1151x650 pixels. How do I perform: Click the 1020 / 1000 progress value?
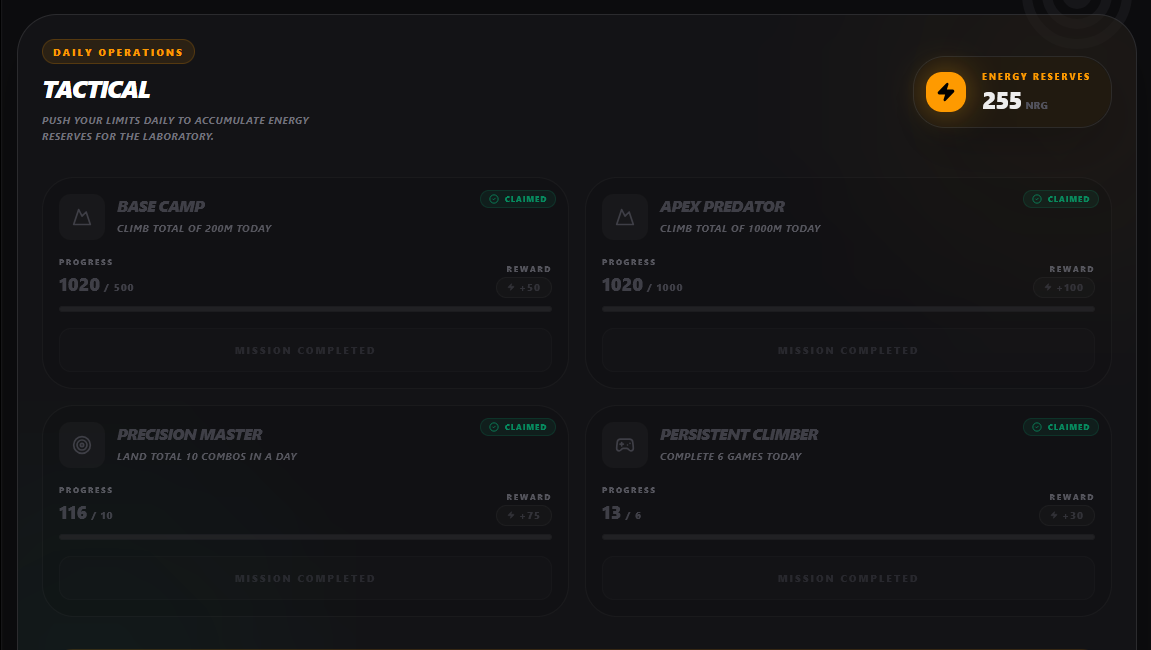pos(642,285)
